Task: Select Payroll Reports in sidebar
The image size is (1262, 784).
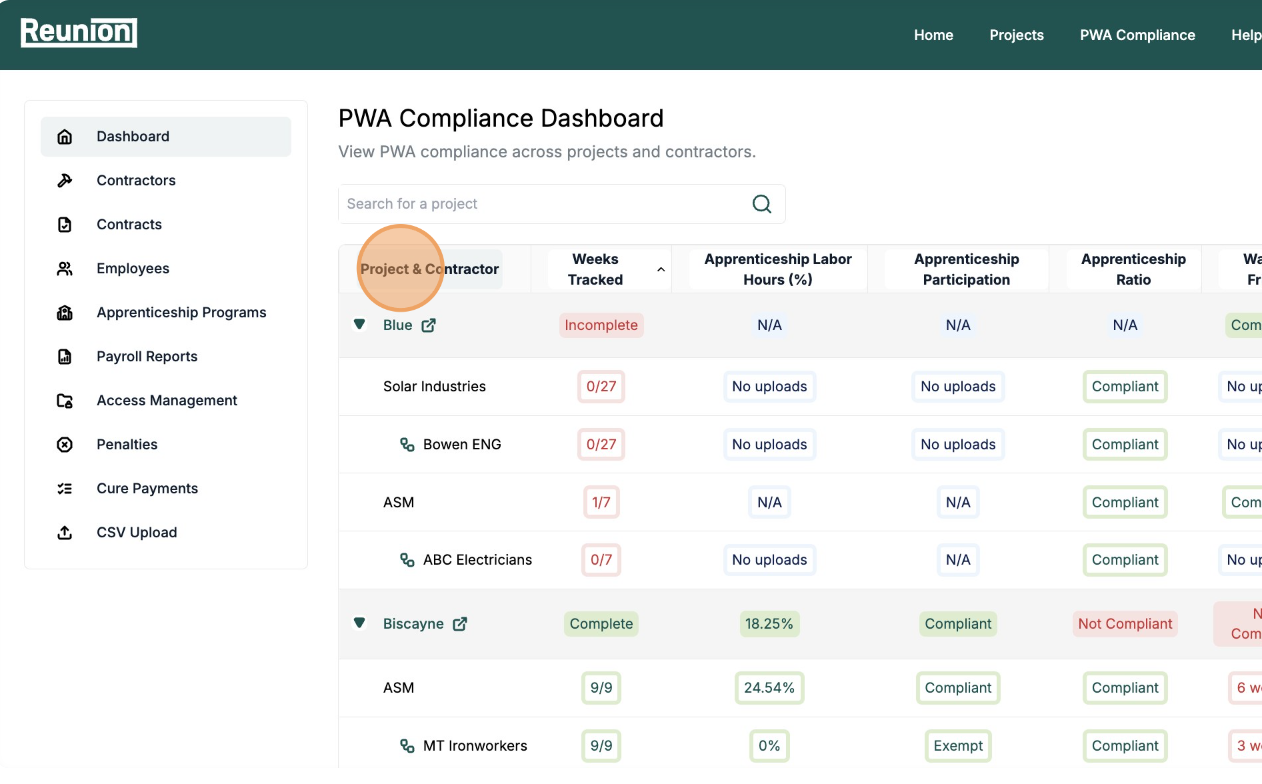Action: point(147,357)
